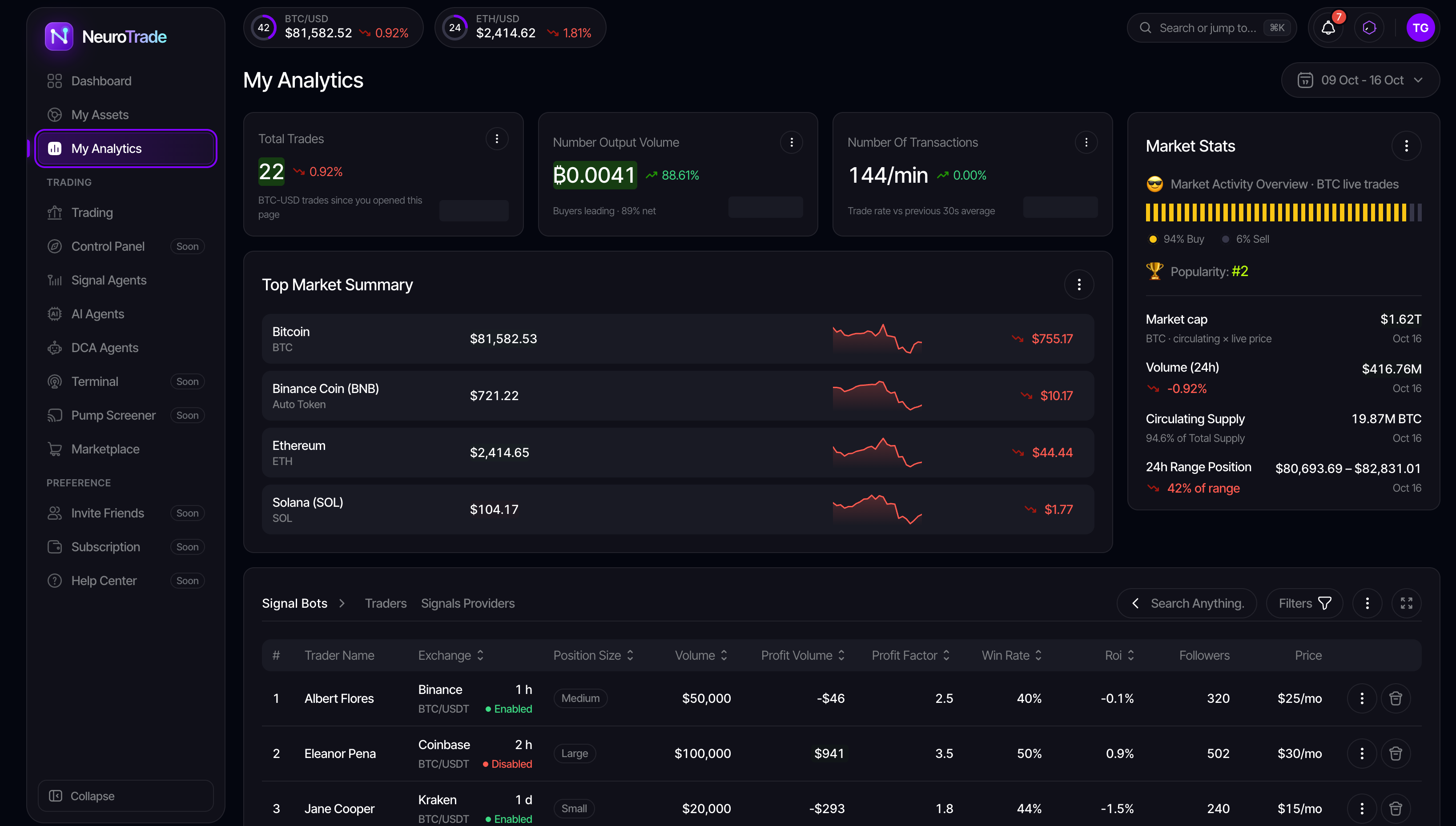Go to Dashboard in sidebar
The image size is (1456, 826).
click(x=125, y=81)
